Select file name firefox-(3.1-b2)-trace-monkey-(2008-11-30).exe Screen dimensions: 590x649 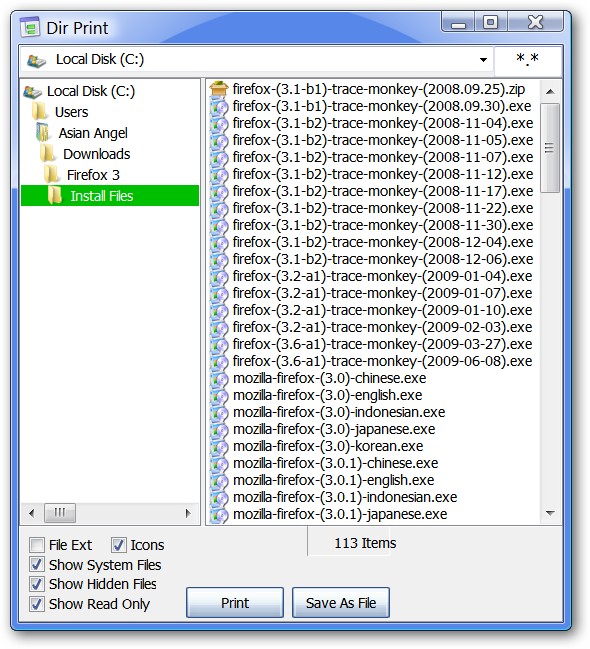coord(383,225)
